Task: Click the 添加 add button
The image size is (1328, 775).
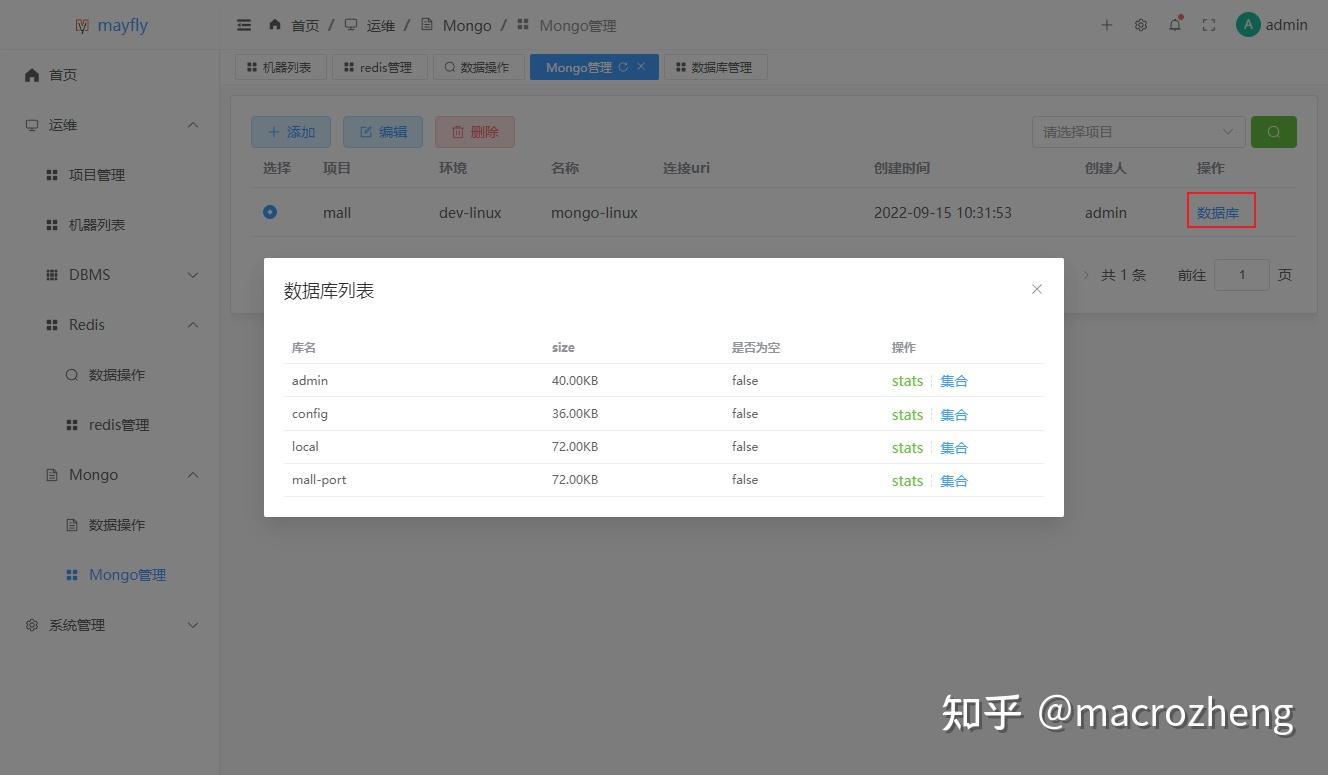Action: [291, 131]
